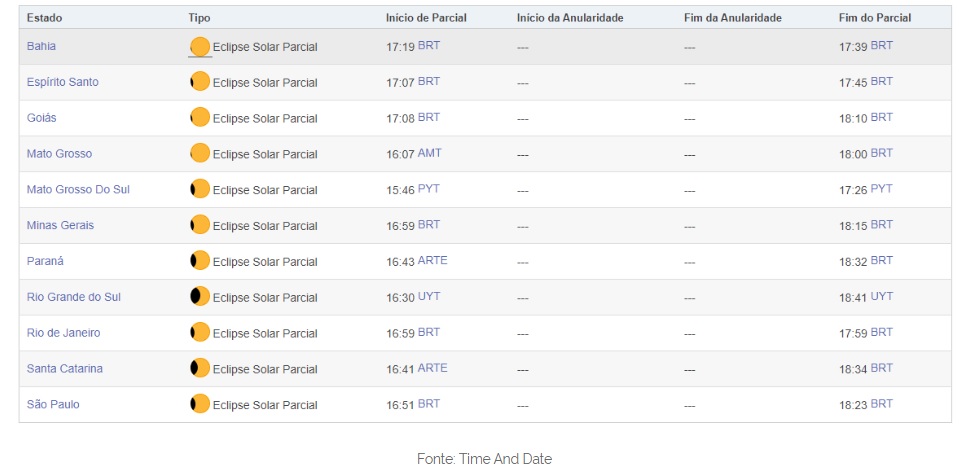Open the Minas Gerais state link
The width and height of the screenshot is (959, 470).
pos(60,225)
